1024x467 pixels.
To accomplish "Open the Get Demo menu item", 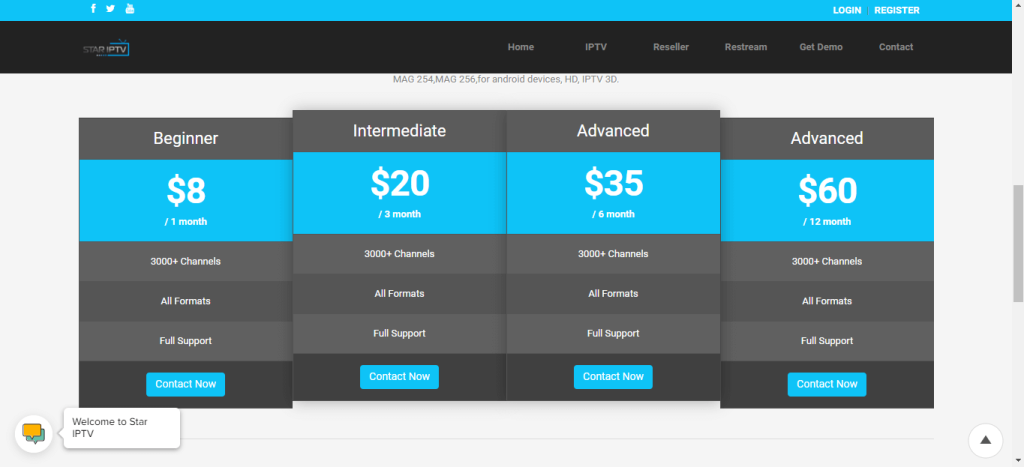I will pos(821,47).
